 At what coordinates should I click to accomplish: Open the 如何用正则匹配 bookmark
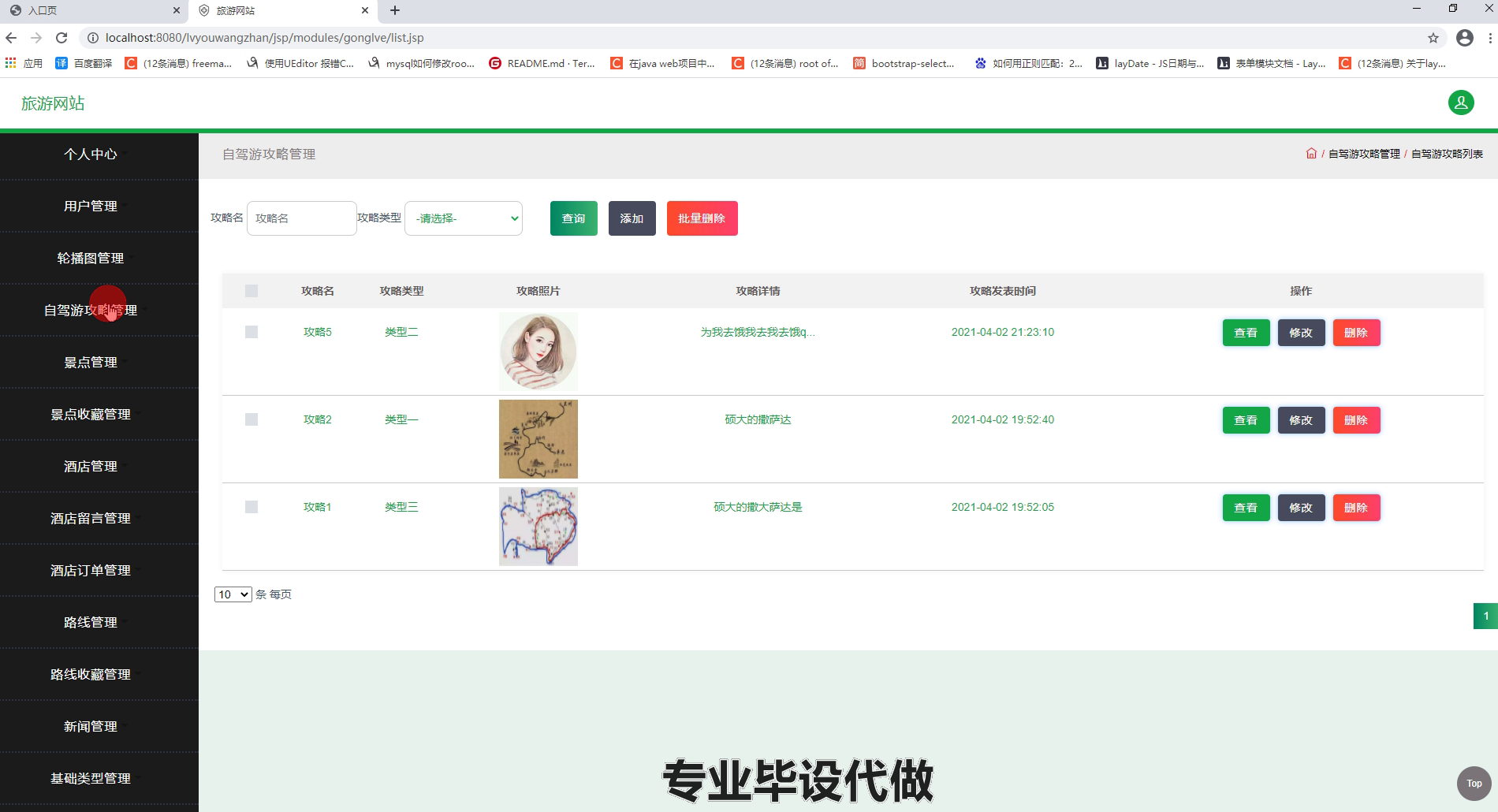click(1028, 63)
